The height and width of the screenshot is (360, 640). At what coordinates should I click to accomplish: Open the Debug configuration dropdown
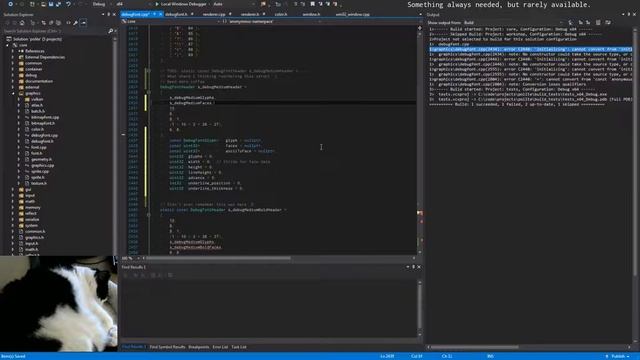[x=101, y=4]
